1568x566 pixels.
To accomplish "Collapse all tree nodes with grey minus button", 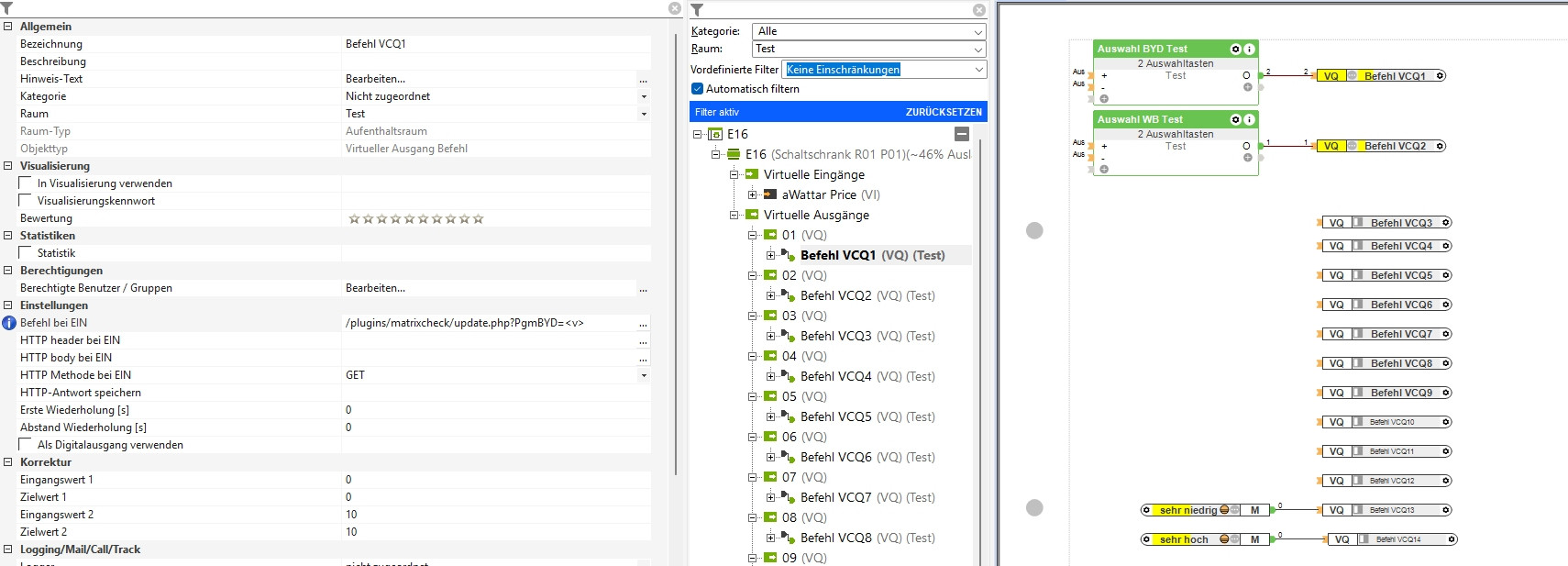I will [x=961, y=134].
